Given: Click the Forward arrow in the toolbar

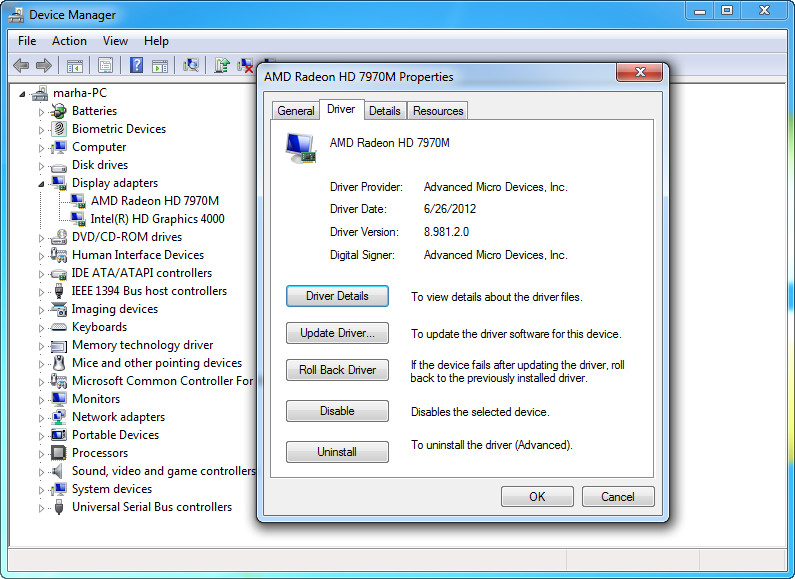Looking at the screenshot, I should click(x=44, y=65).
